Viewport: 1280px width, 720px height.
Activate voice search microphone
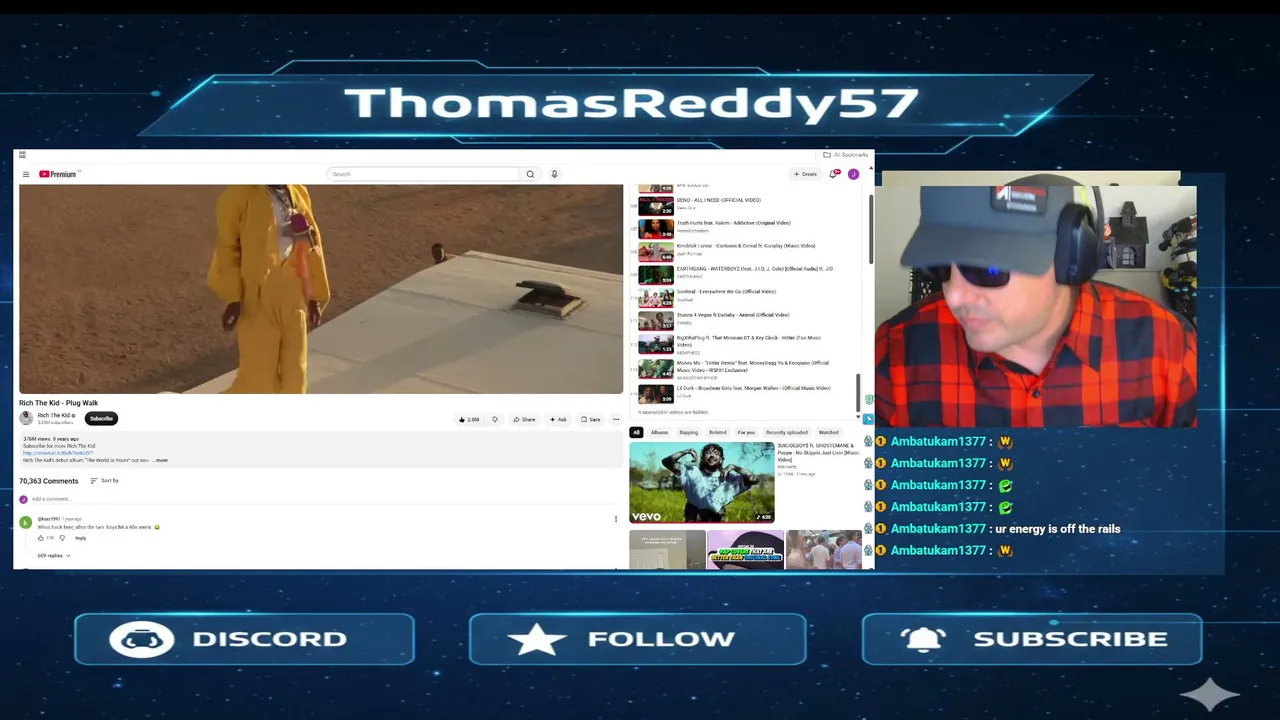(x=554, y=174)
